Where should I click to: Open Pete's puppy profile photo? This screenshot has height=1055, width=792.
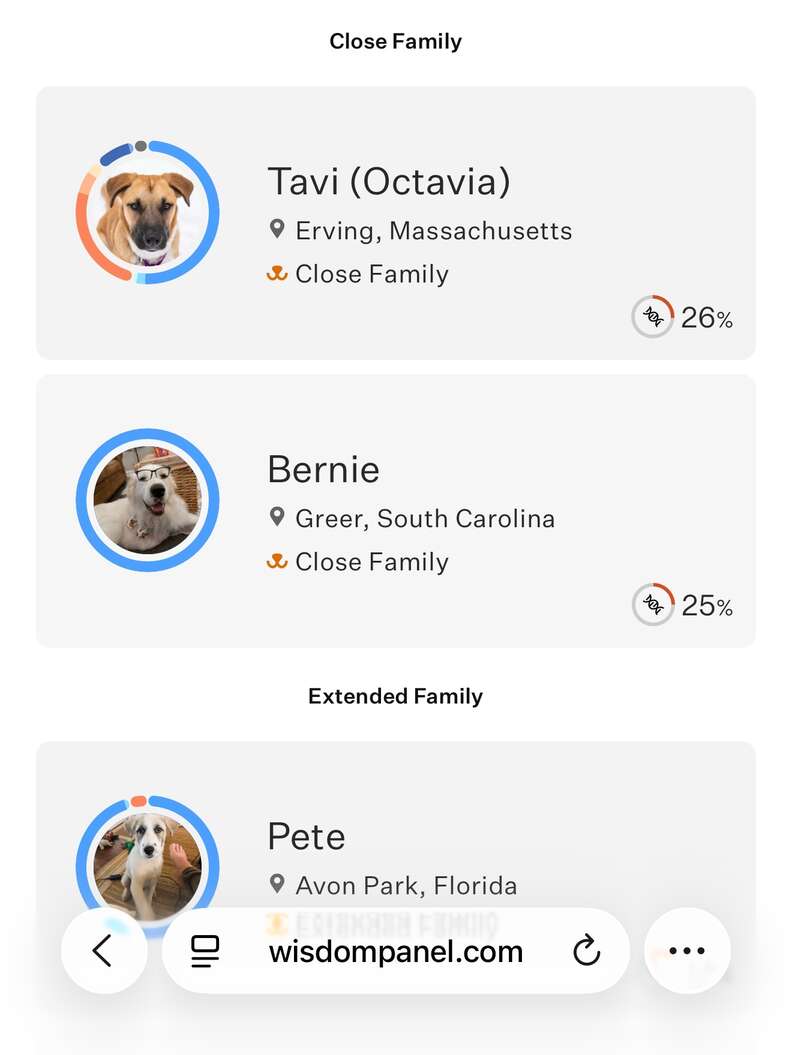pos(147,865)
